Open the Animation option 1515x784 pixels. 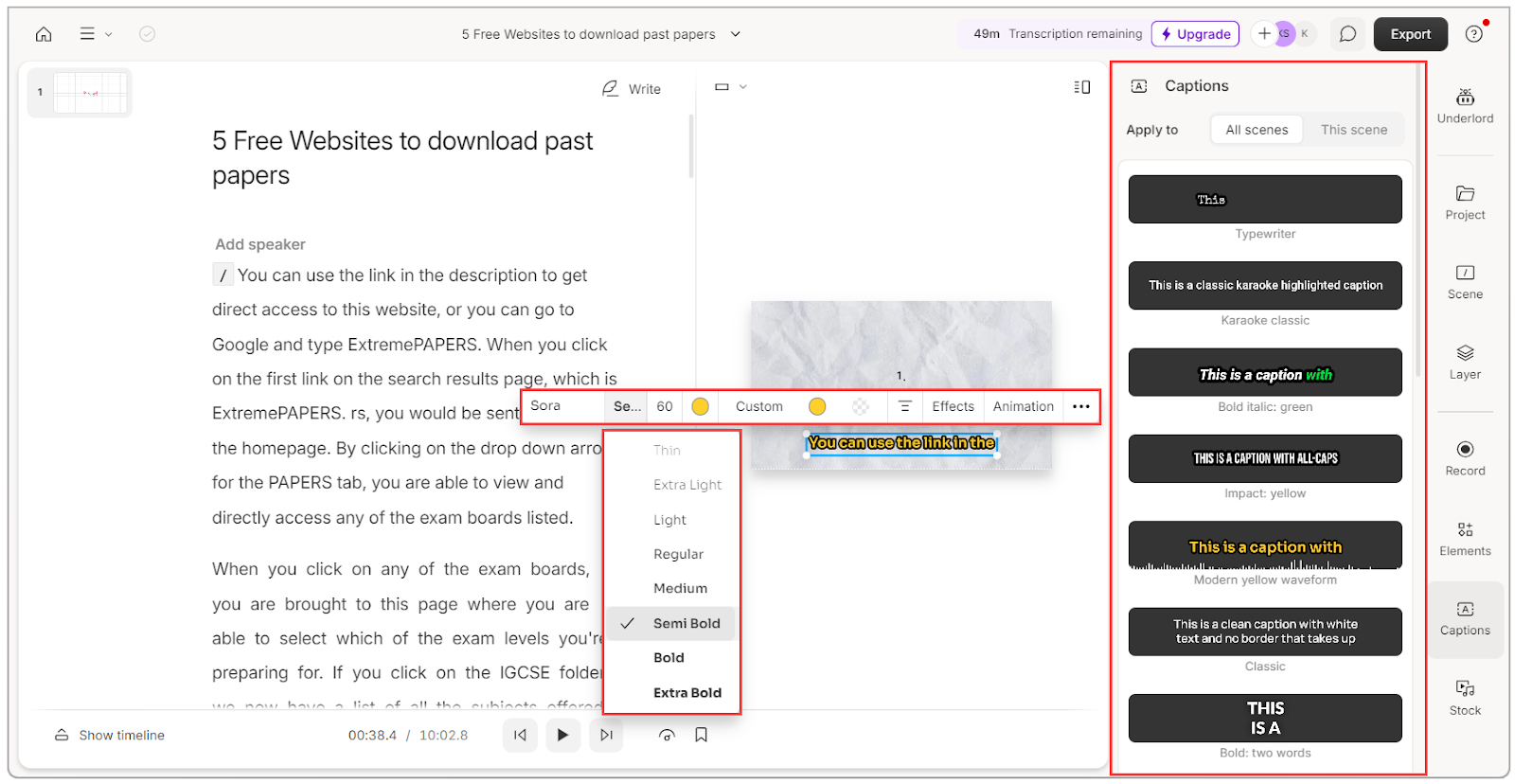click(1023, 406)
